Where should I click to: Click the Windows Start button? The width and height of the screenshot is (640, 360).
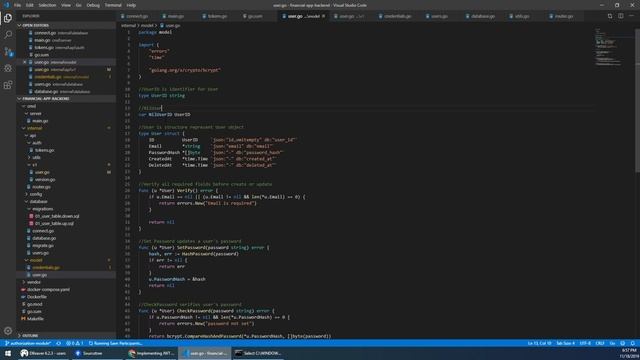pyautogui.click(x=8, y=353)
